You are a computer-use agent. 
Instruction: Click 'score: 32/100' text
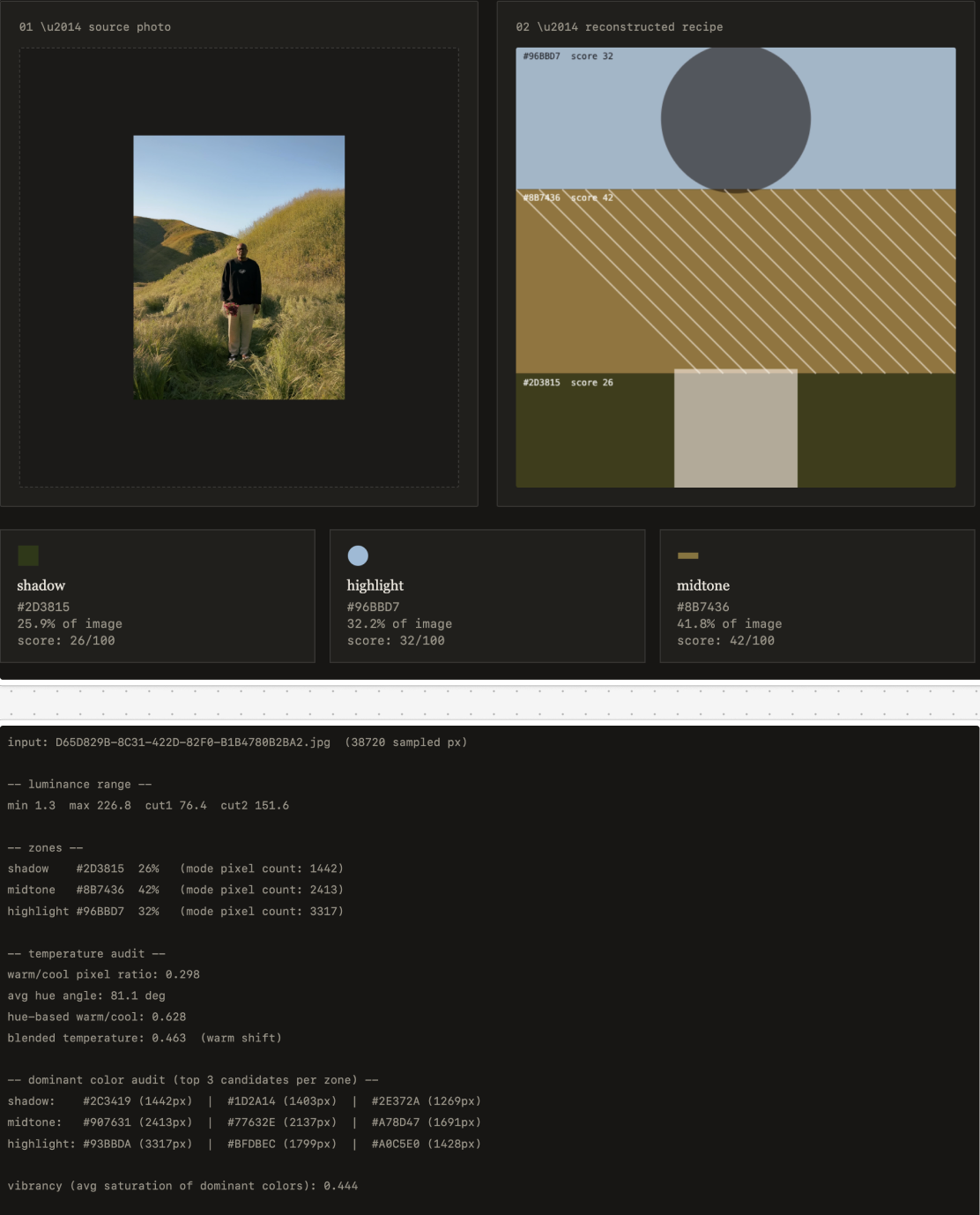[x=396, y=640]
